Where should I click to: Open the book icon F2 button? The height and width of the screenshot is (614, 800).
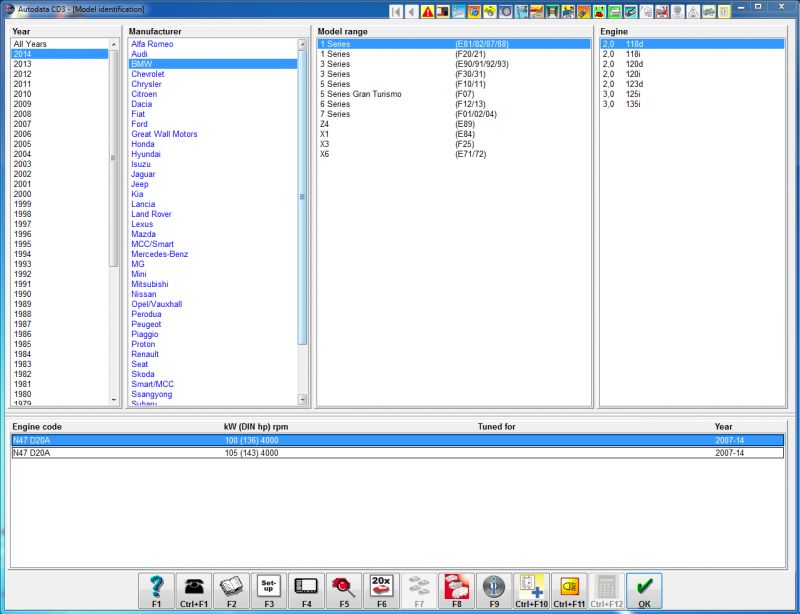tap(232, 591)
